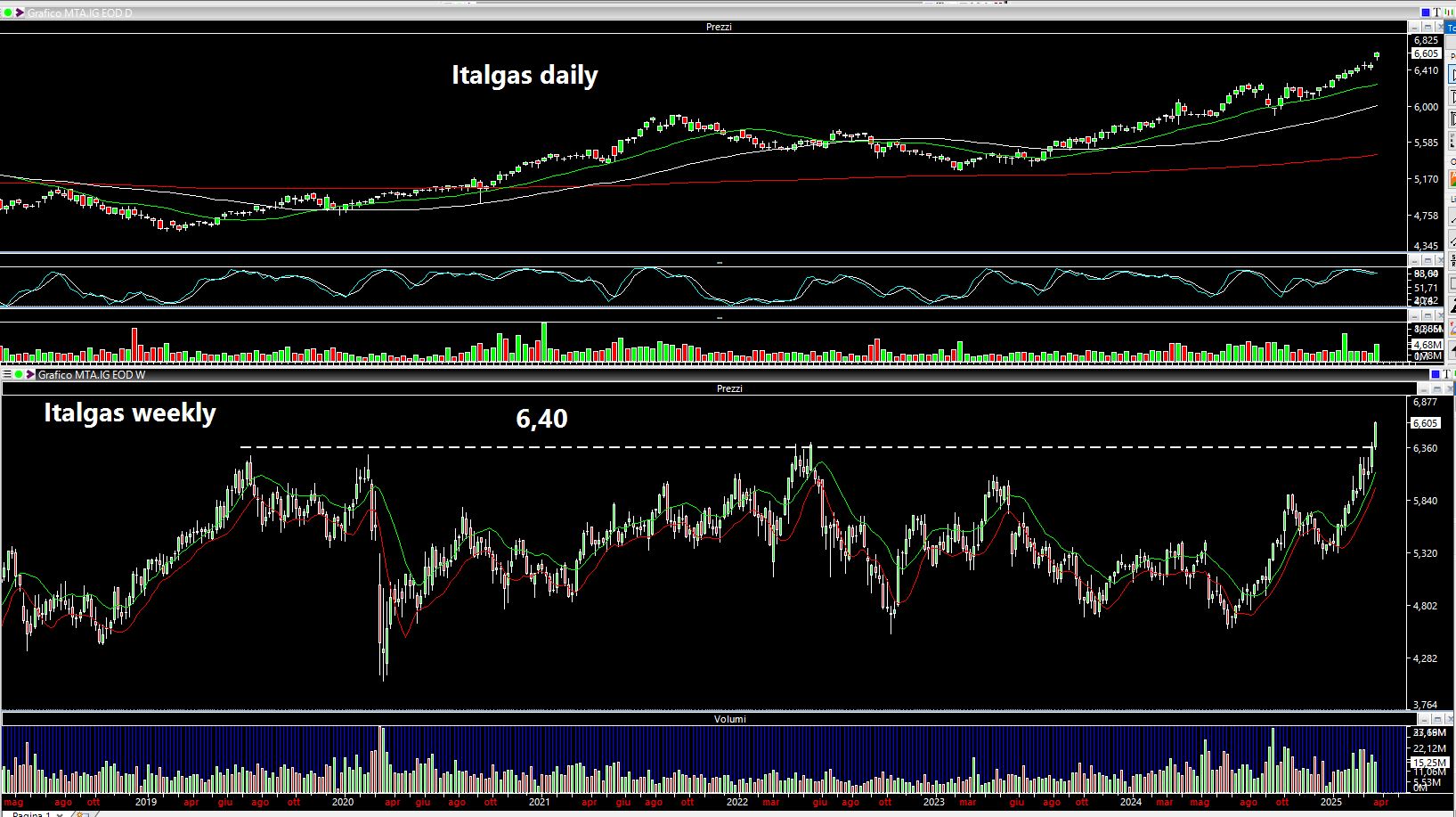Click the weekly chart 'Prezzi' pane header
1456x817 pixels.
click(729, 388)
